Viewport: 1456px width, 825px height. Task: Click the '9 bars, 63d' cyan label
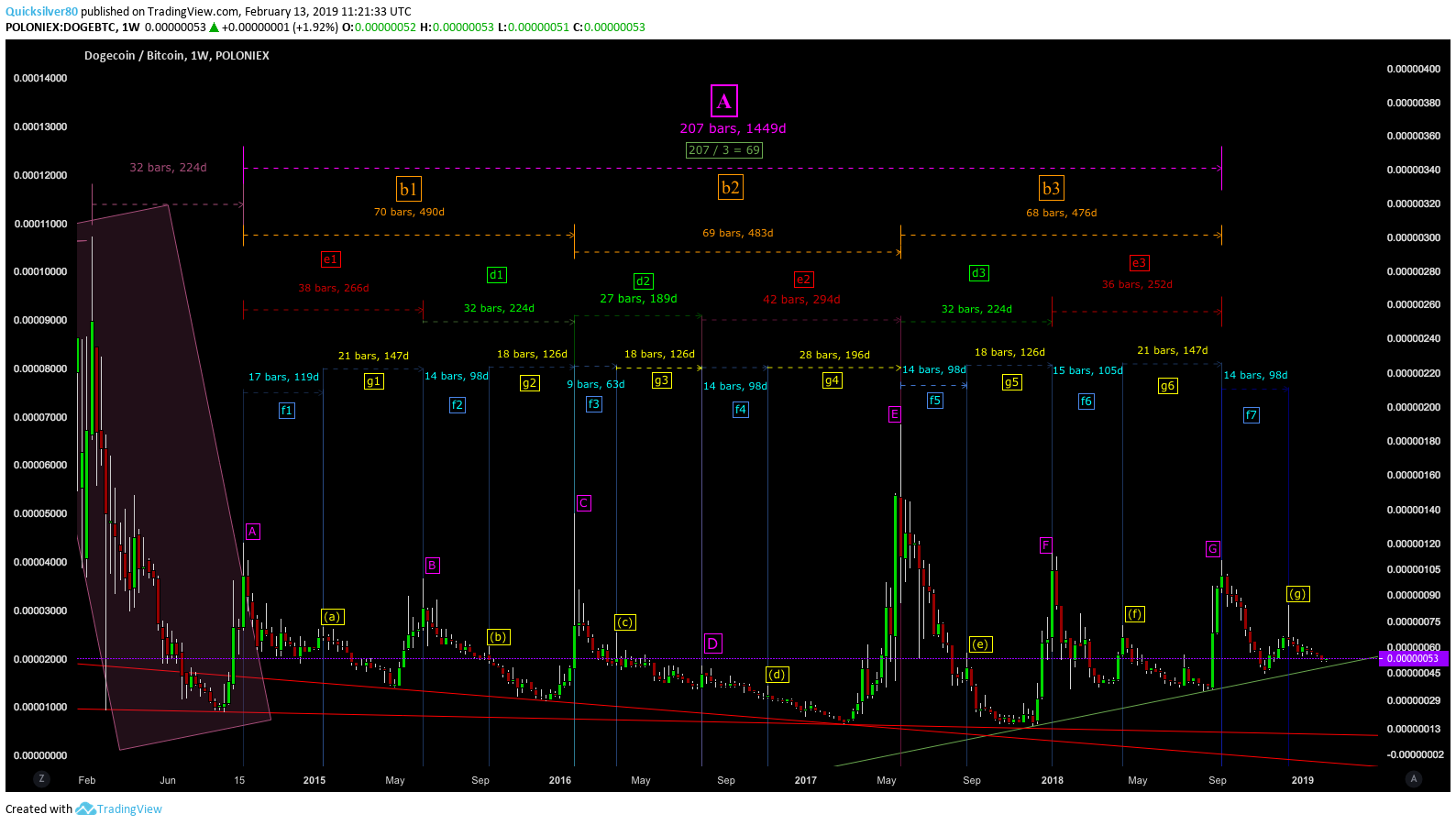tap(596, 385)
